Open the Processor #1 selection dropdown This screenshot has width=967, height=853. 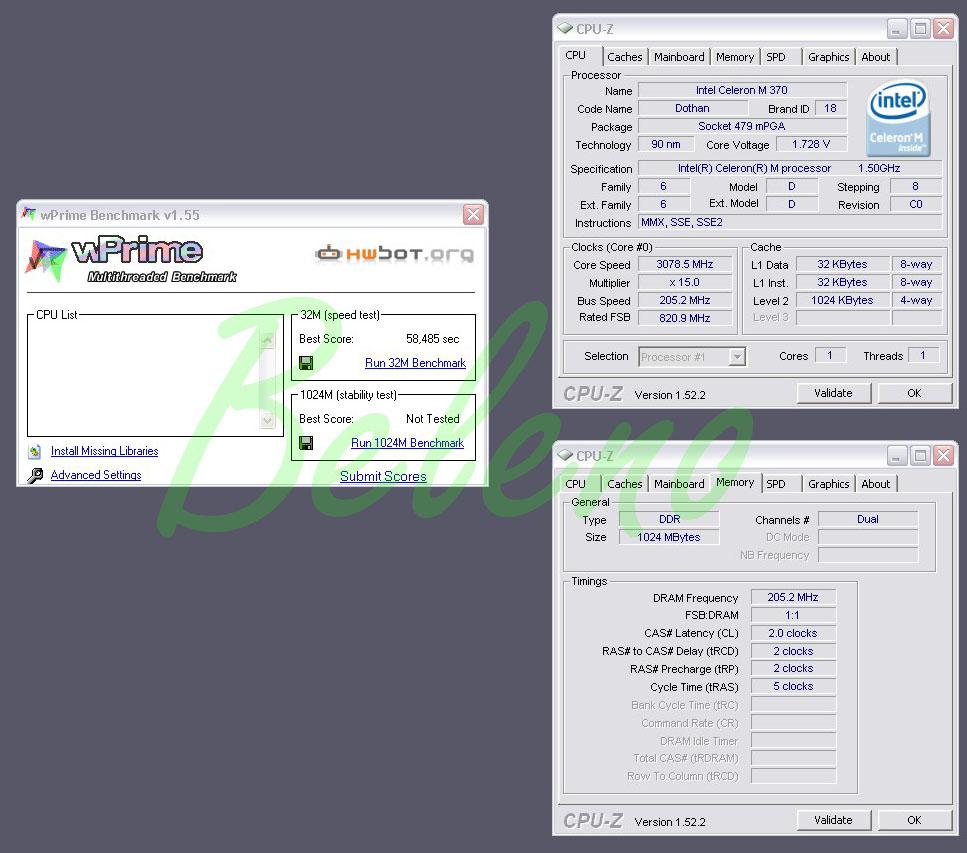737,356
